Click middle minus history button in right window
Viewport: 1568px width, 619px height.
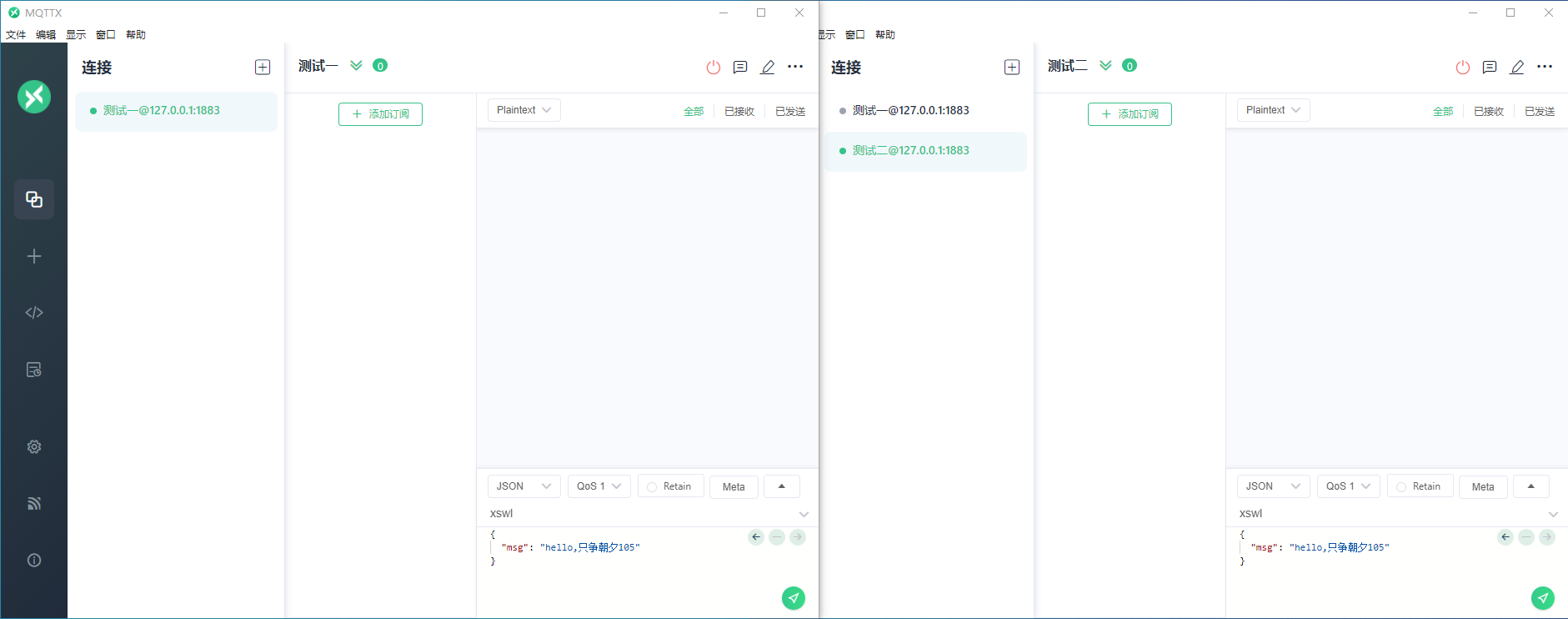tap(1526, 537)
